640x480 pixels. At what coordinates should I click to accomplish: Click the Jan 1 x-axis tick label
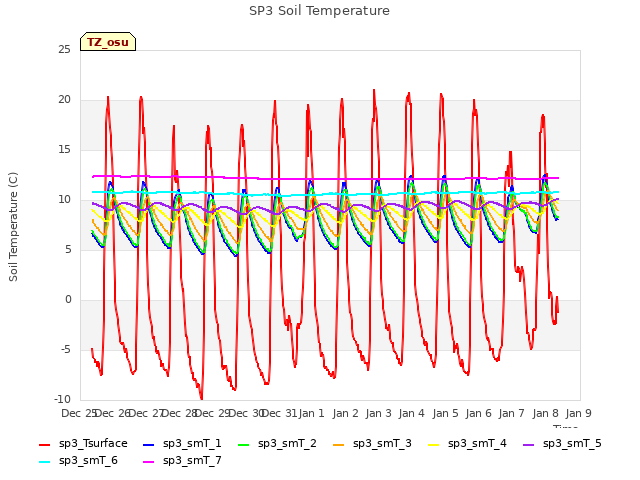[311, 413]
